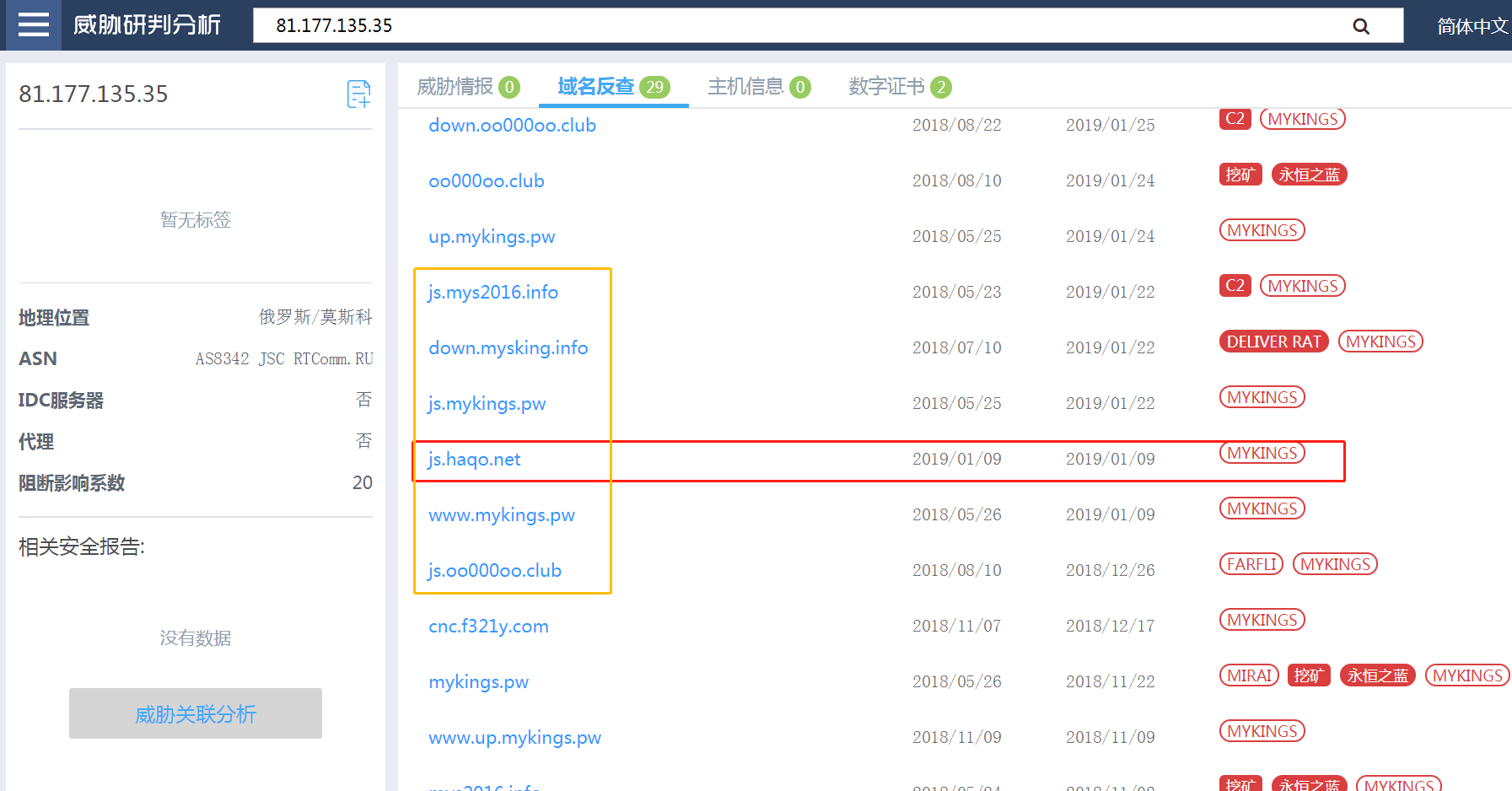
Task: Switch to the 数字证书 tab
Action: 899,87
